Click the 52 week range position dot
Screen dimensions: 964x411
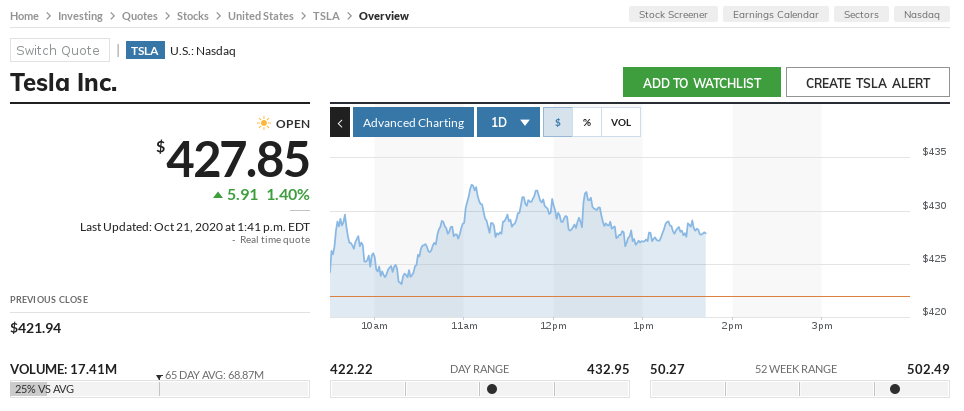(895, 389)
